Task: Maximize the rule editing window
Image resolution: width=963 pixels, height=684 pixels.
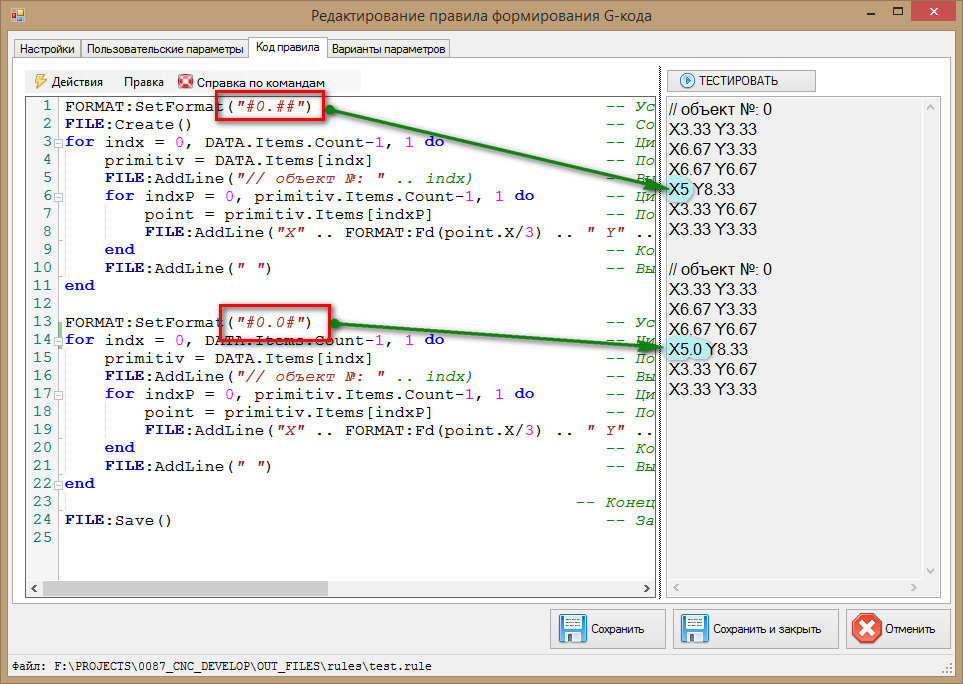Action: [x=898, y=12]
